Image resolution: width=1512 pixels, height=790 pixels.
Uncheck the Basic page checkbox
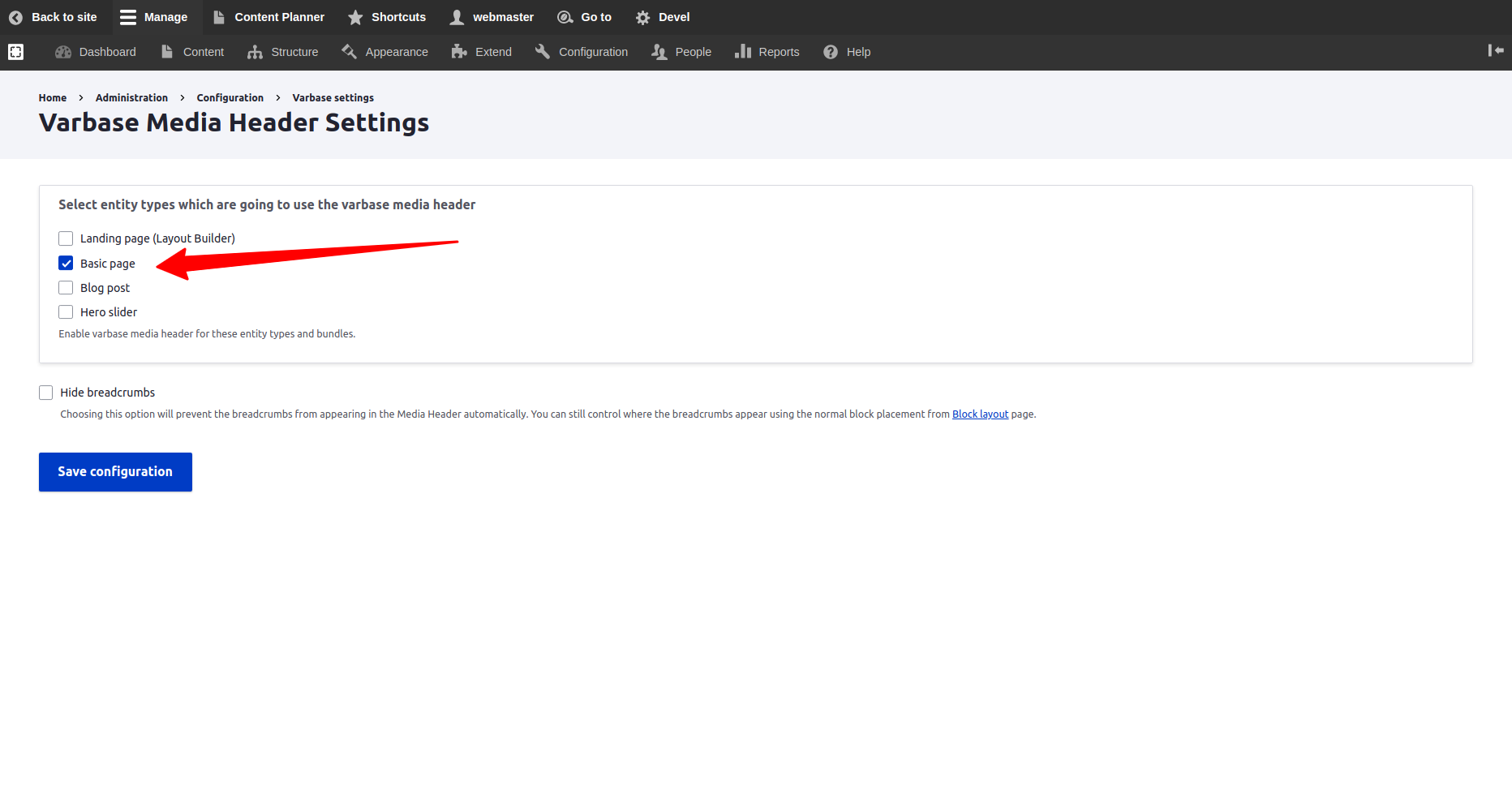(66, 263)
